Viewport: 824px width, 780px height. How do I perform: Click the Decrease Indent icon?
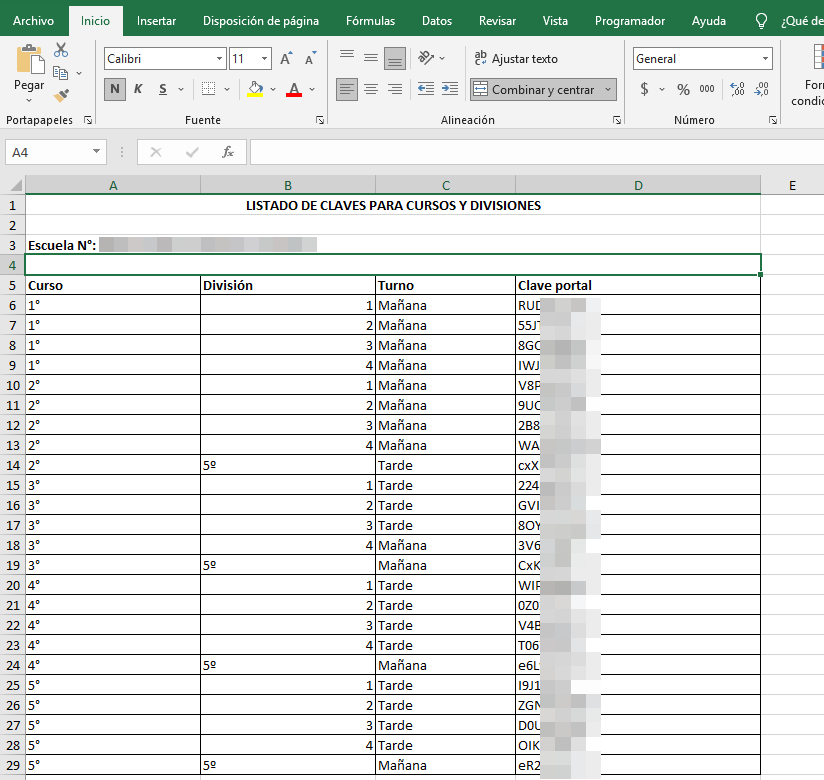click(426, 89)
